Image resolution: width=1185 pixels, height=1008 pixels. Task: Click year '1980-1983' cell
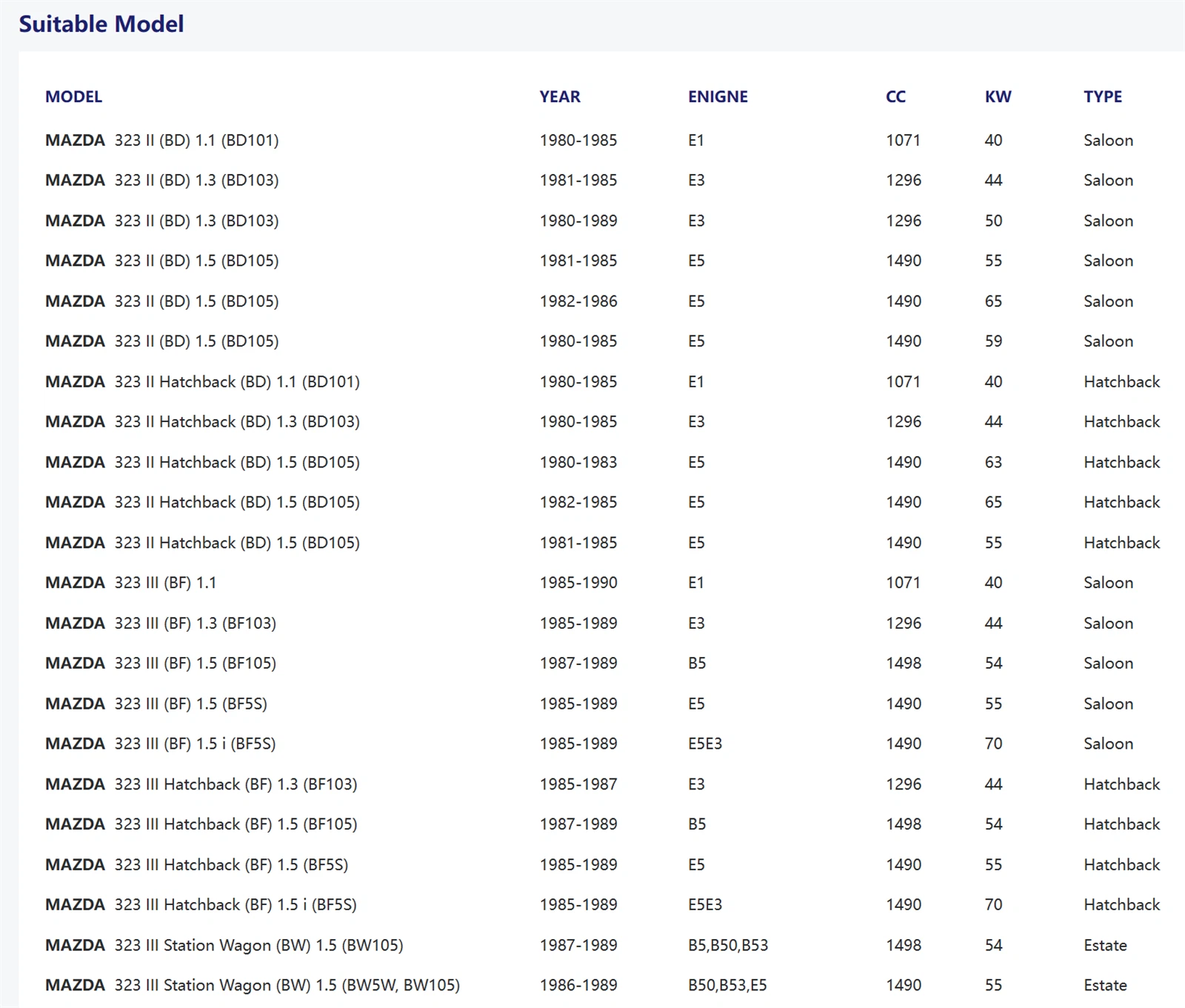point(578,462)
